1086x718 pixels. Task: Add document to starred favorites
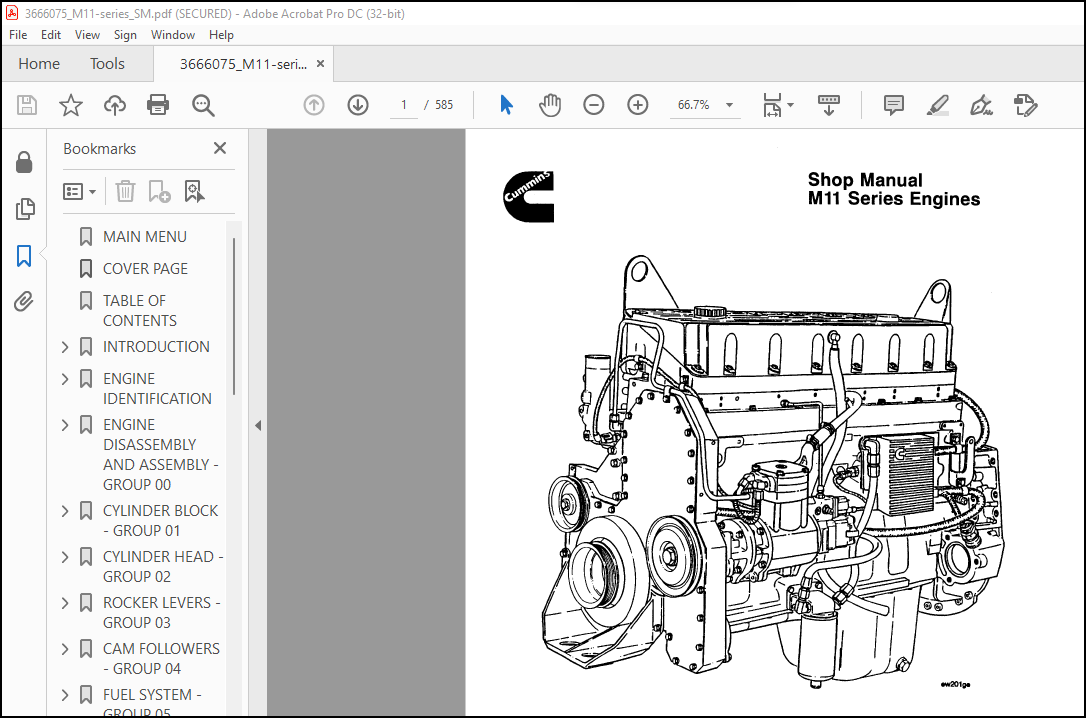coord(71,105)
